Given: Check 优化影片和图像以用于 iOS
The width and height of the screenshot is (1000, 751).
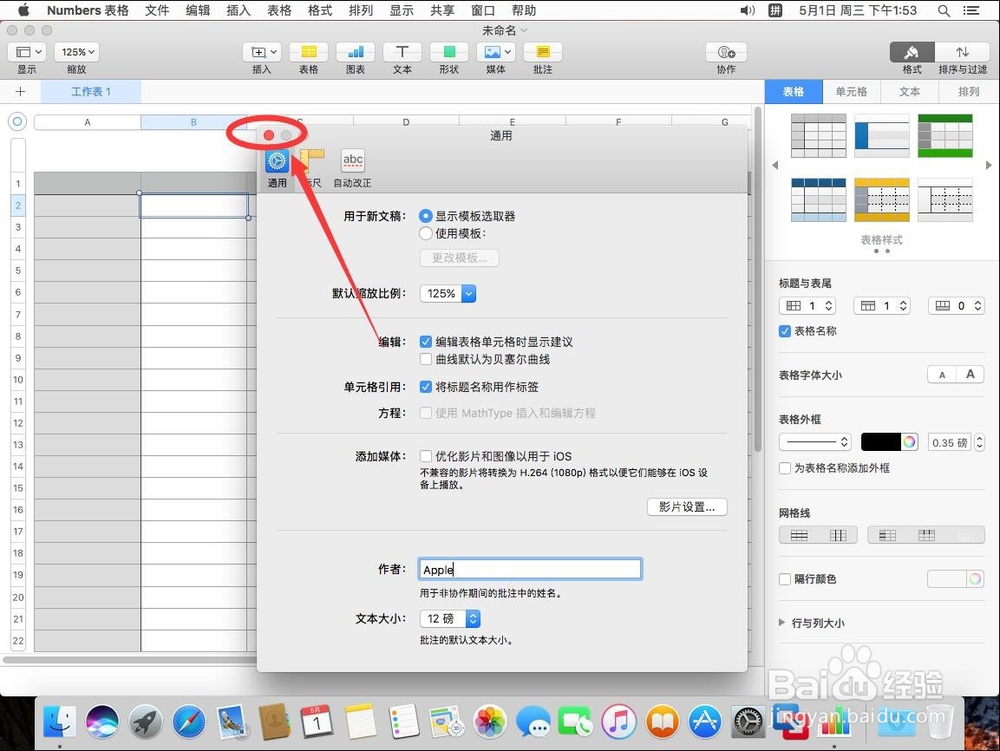Looking at the screenshot, I should pyautogui.click(x=427, y=455).
